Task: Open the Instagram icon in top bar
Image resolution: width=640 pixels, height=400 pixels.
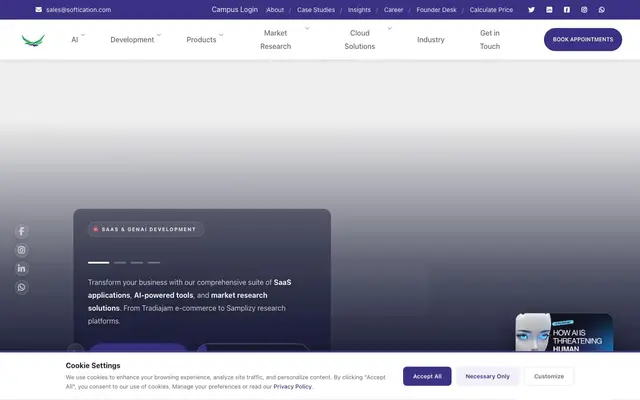Action: click(584, 10)
